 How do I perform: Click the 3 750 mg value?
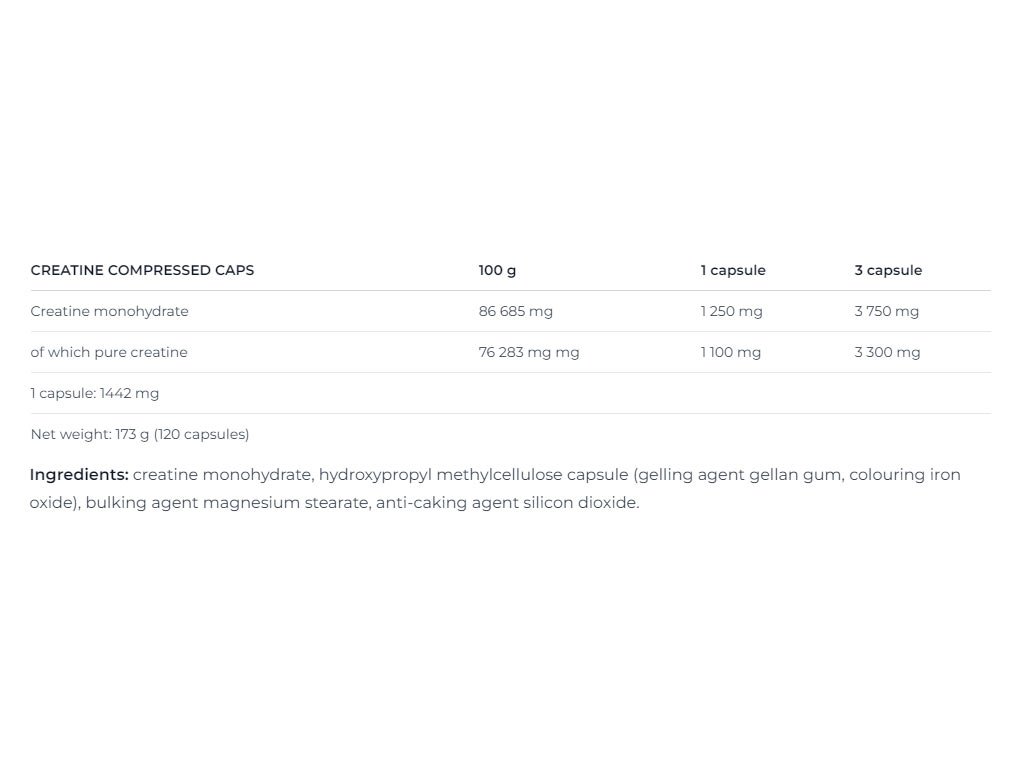886,312
